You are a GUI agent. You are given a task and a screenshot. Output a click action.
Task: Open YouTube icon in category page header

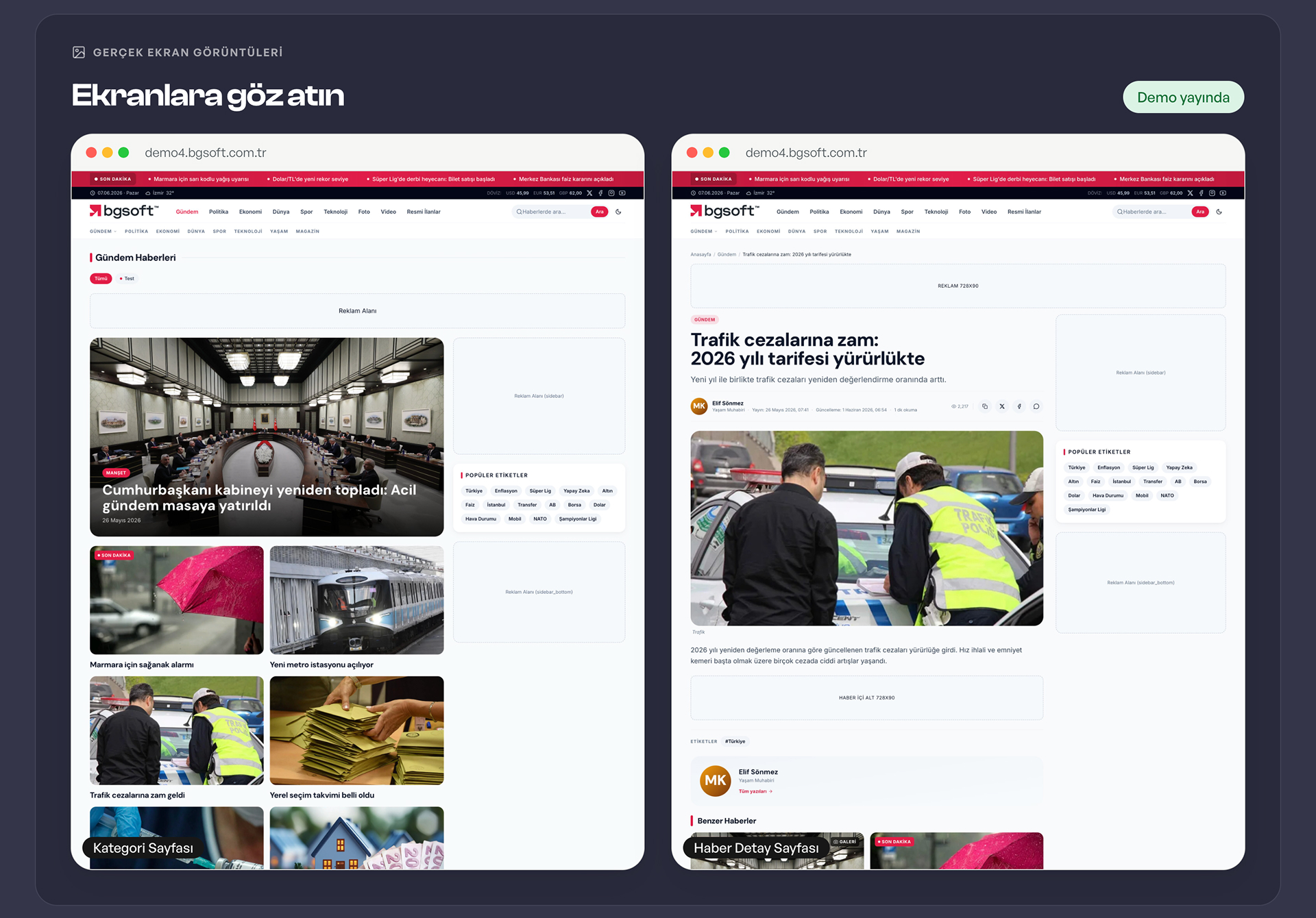tap(622, 193)
